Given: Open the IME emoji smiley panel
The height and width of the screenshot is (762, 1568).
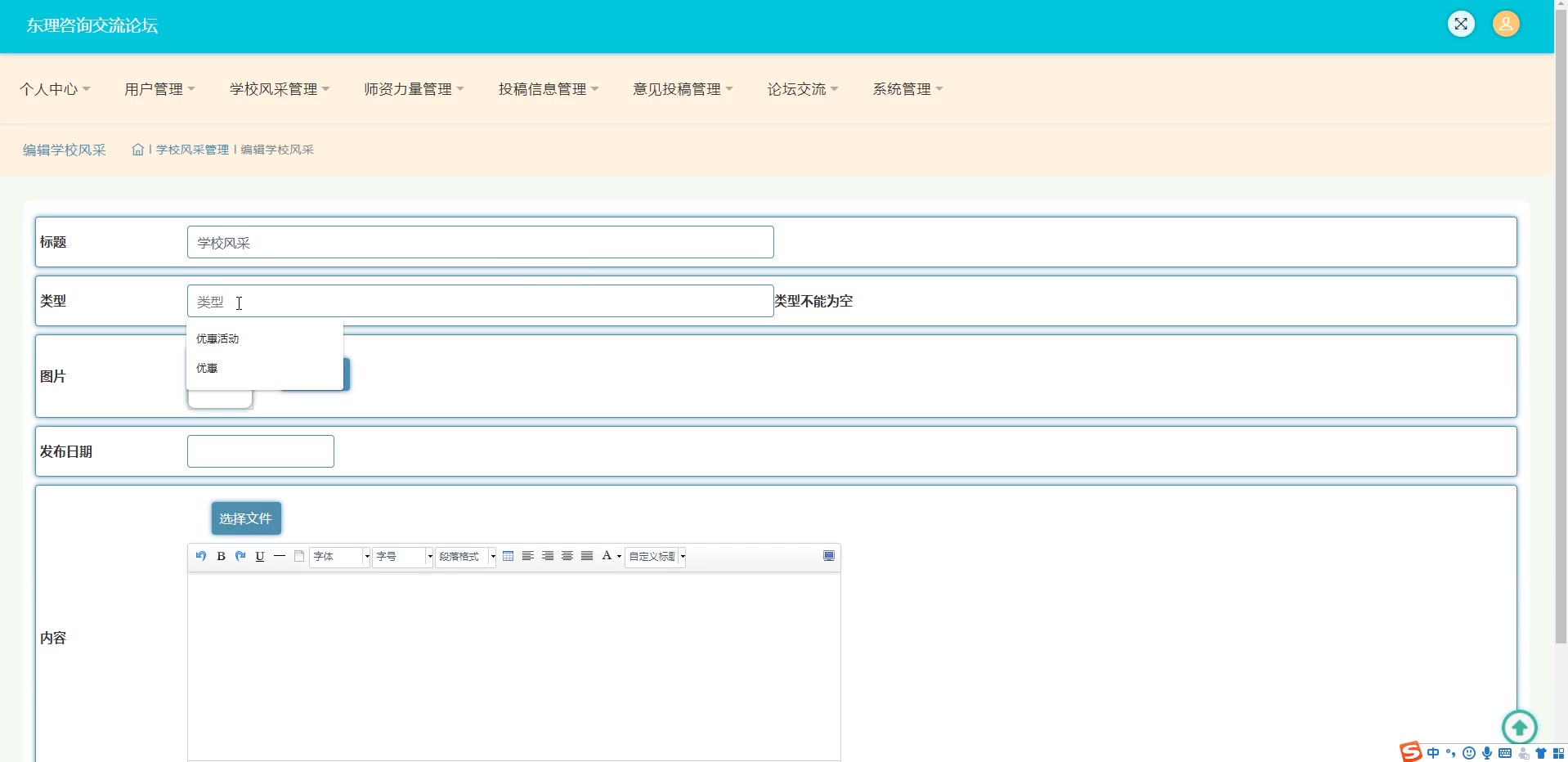Looking at the screenshot, I should [1469, 753].
